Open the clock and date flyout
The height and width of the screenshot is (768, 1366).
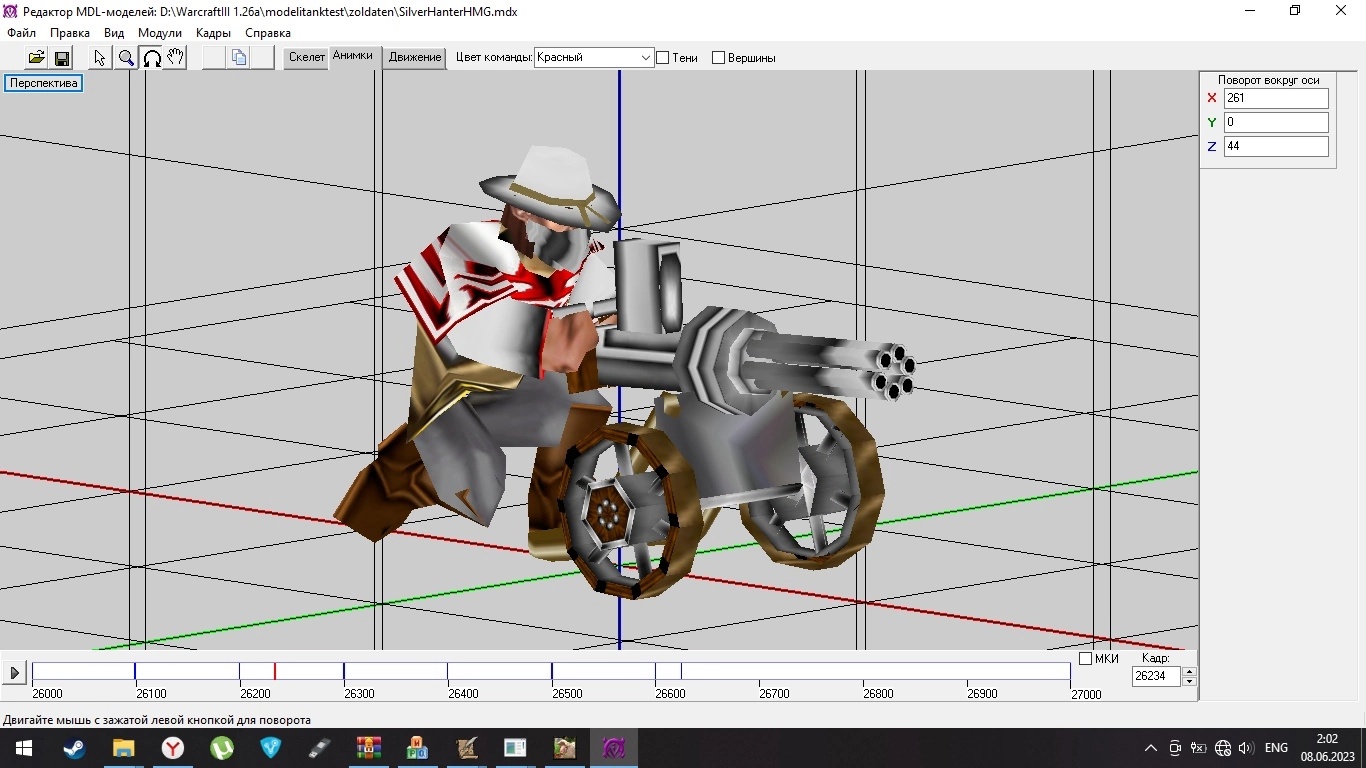[1327, 748]
